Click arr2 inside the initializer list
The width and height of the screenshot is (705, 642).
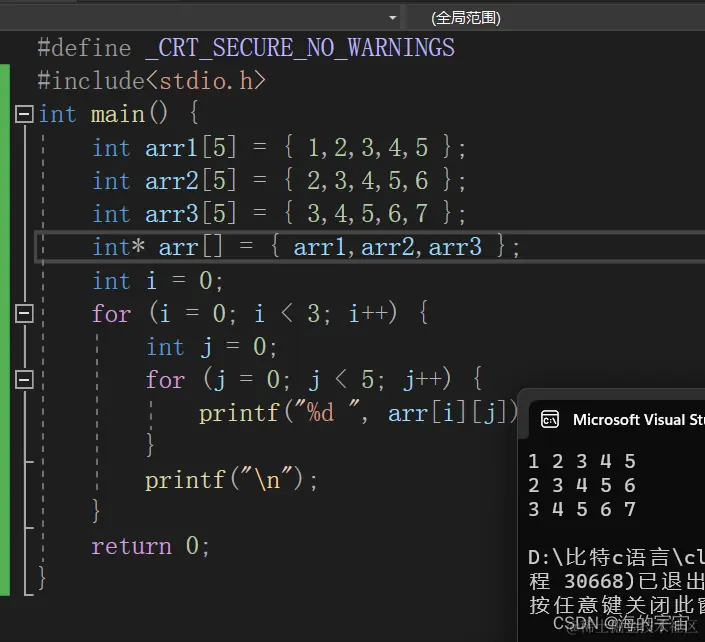[x=387, y=247]
